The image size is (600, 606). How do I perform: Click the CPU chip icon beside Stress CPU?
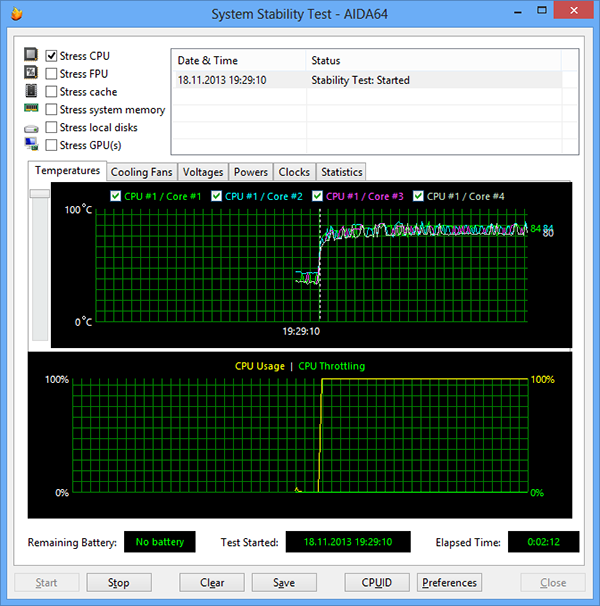point(31,54)
